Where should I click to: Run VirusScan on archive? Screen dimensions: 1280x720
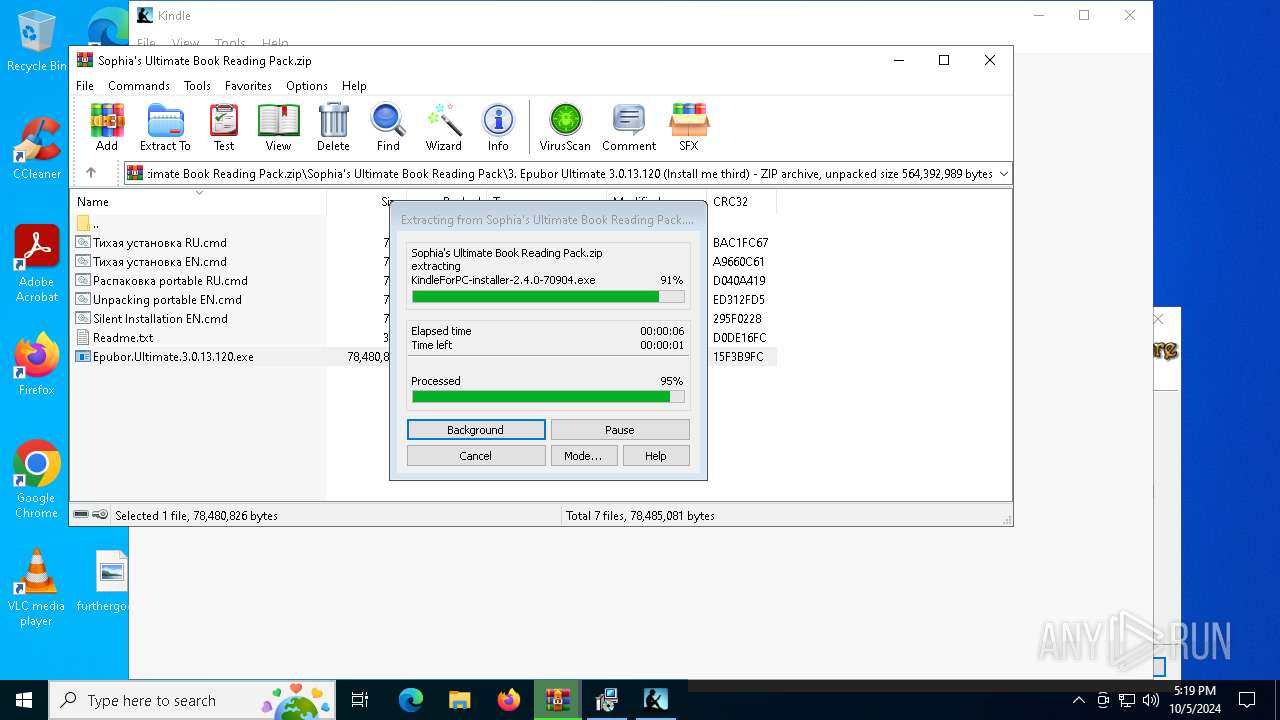(565, 127)
